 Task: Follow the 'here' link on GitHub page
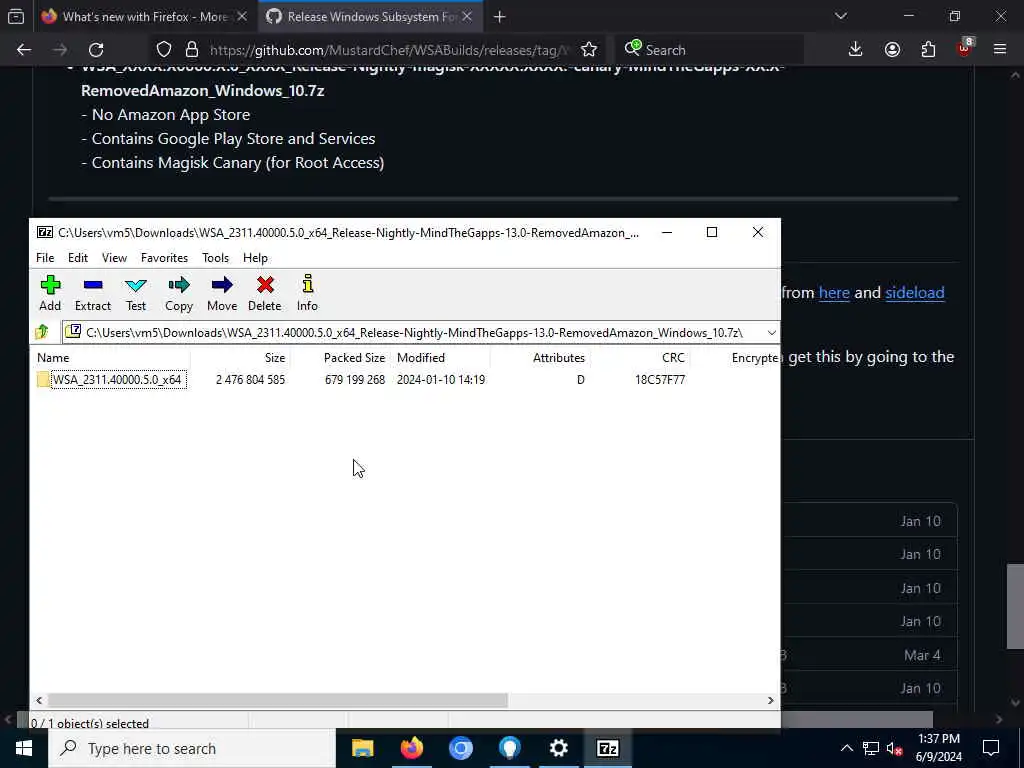(834, 293)
